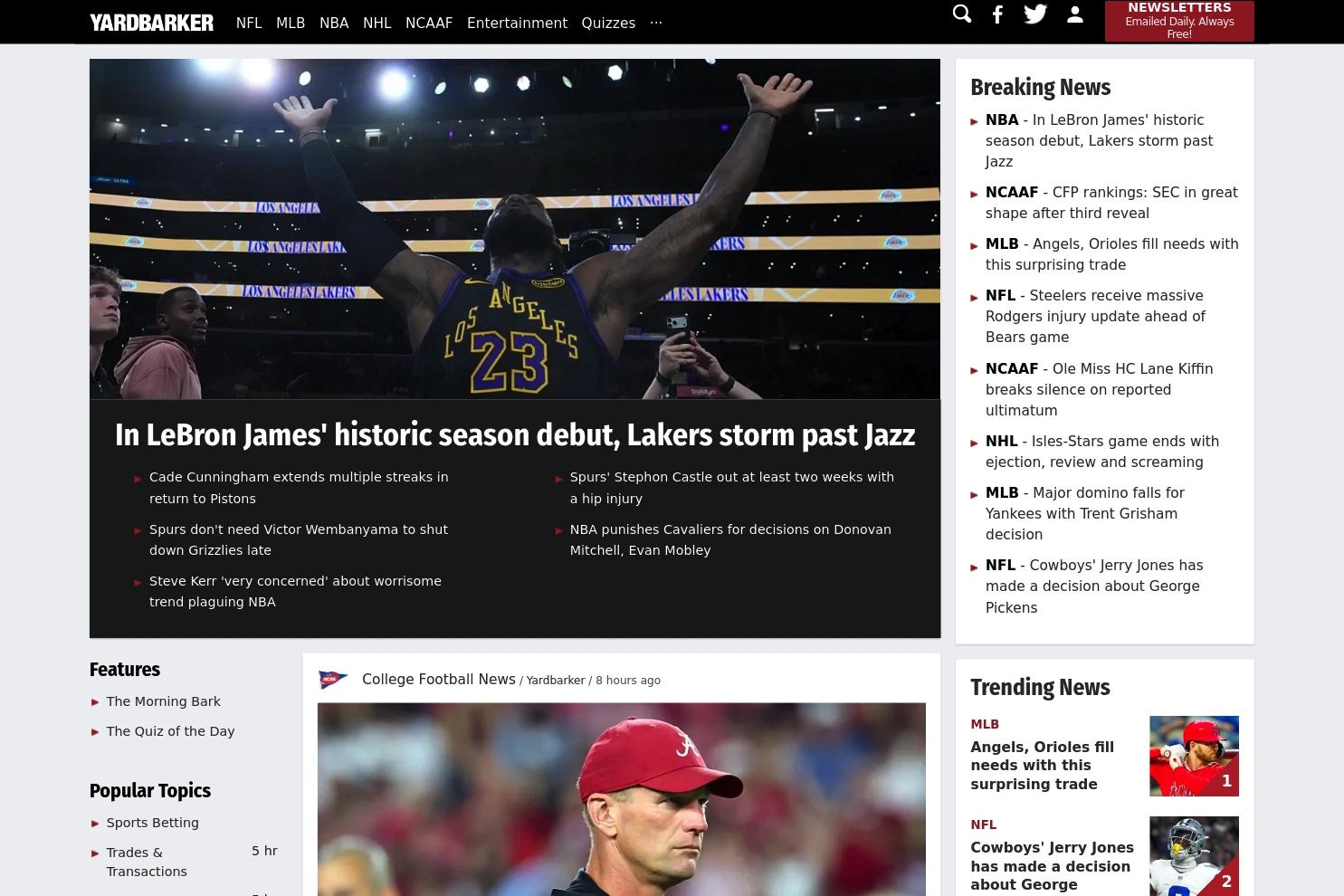Open Spurs don't need Victor Wembanyama article
Image resolution: width=1344 pixels, height=896 pixels.
[299, 539]
